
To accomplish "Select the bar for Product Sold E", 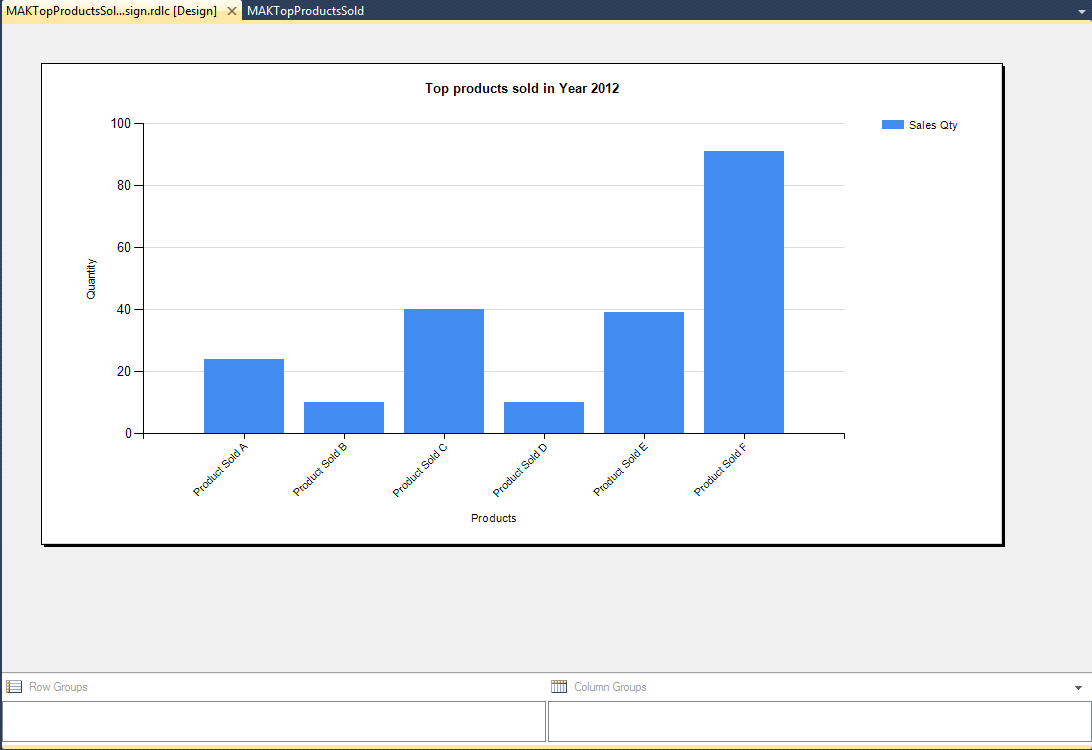I will point(644,372).
